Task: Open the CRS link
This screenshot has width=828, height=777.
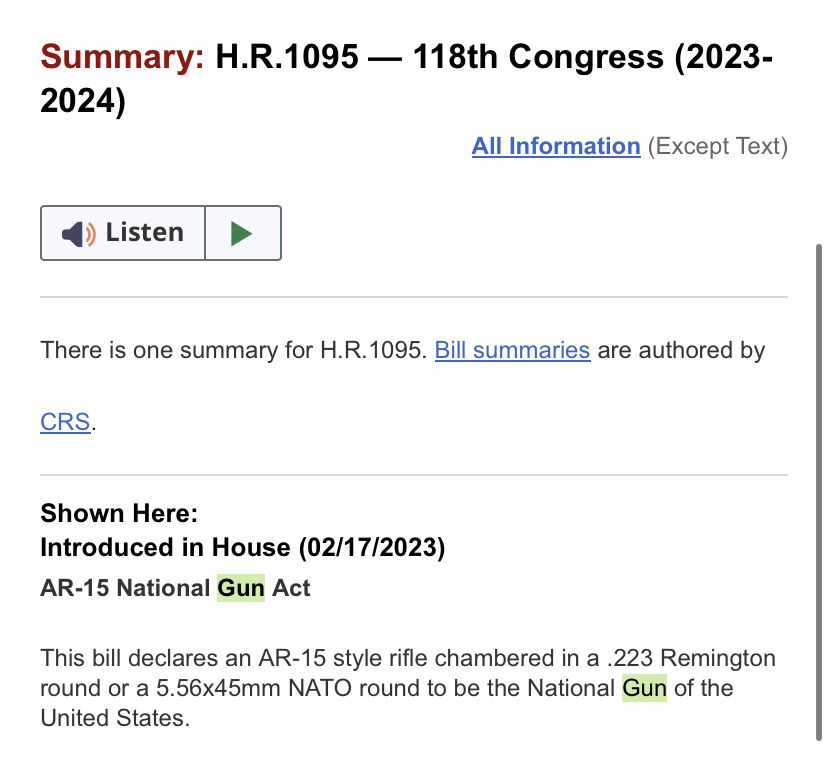Action: point(65,422)
